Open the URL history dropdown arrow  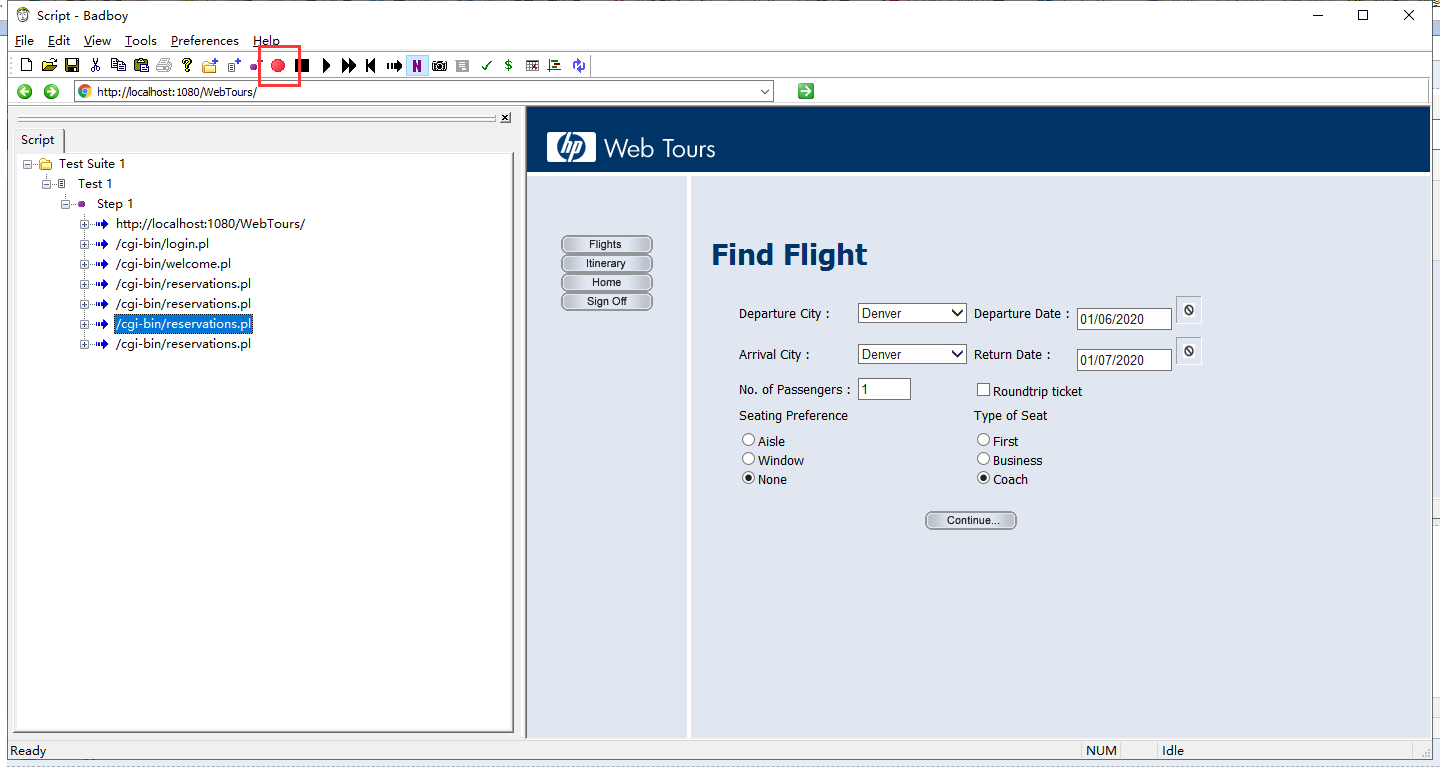pyautogui.click(x=766, y=91)
